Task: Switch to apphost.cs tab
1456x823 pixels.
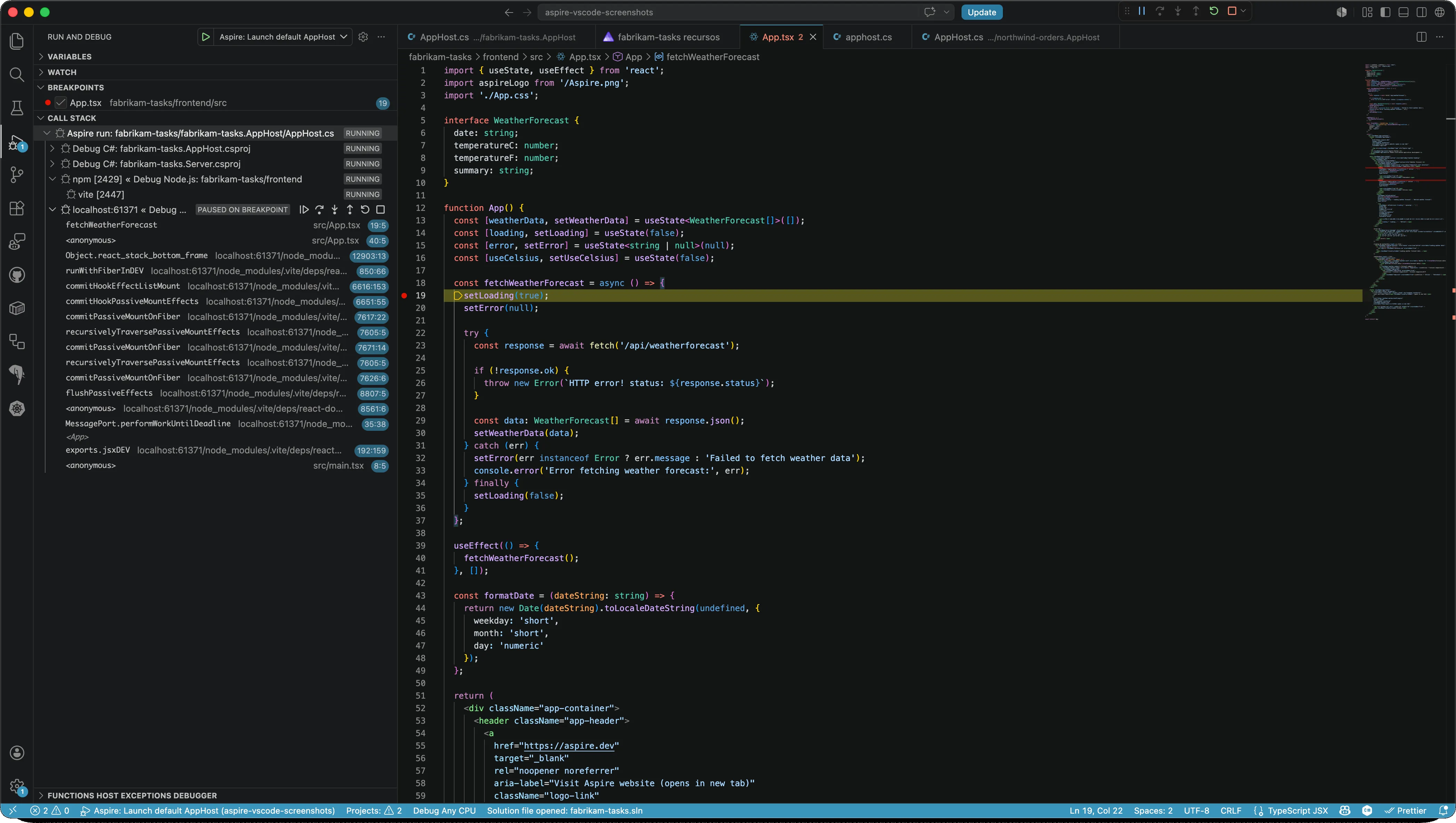Action: coord(867,37)
